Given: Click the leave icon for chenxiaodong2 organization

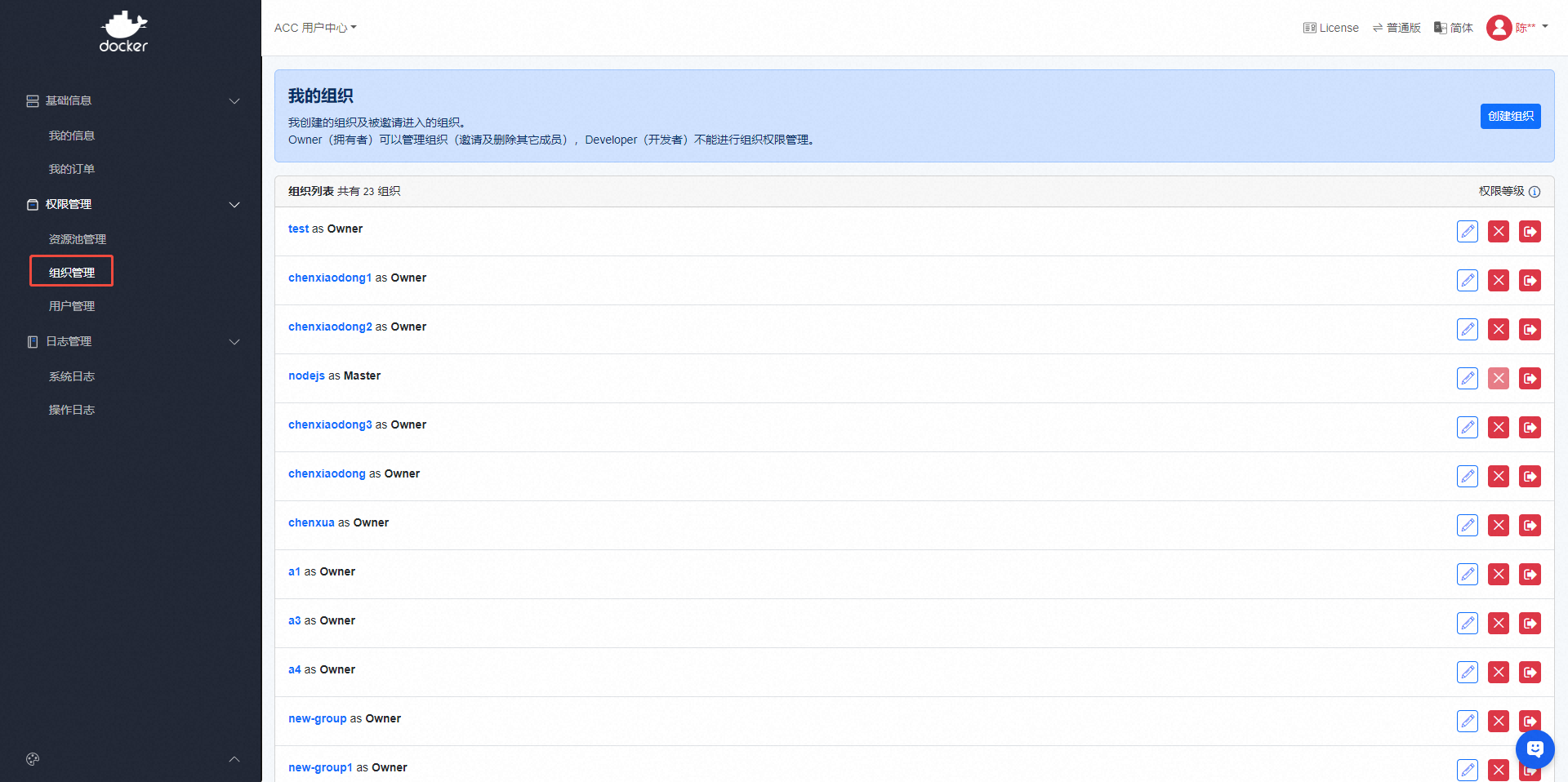Looking at the screenshot, I should tap(1529, 330).
